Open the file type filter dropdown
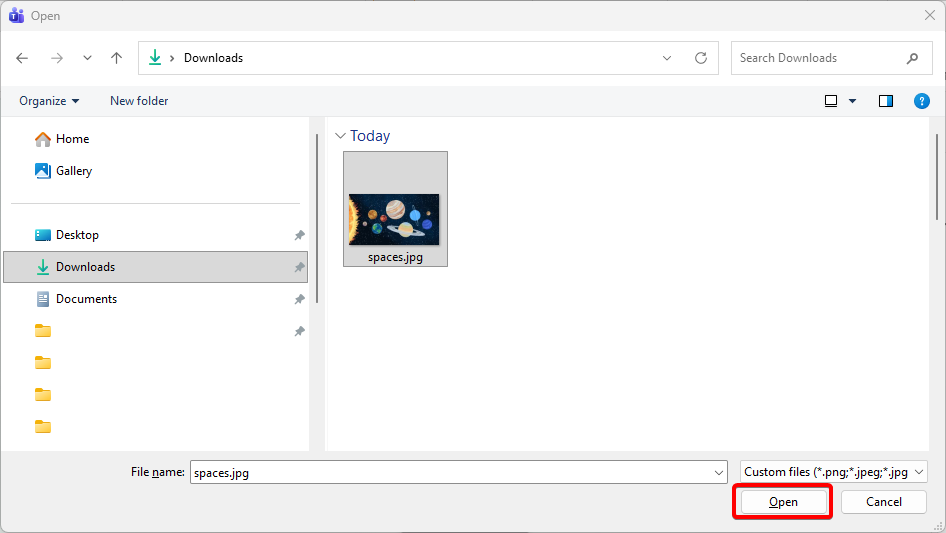The width and height of the screenshot is (946, 533). [x=834, y=472]
